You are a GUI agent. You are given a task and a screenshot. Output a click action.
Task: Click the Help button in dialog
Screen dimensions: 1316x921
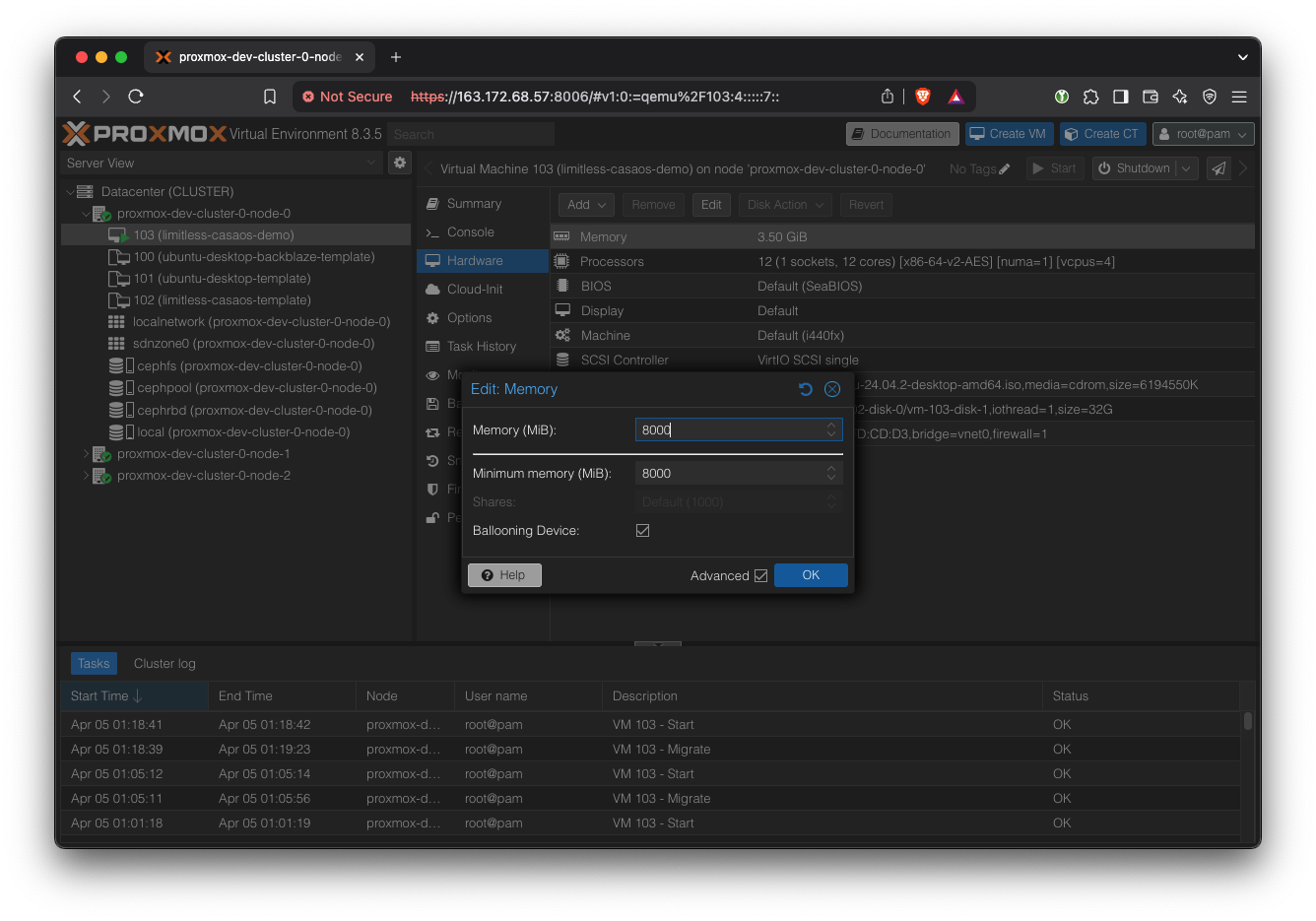coord(504,575)
